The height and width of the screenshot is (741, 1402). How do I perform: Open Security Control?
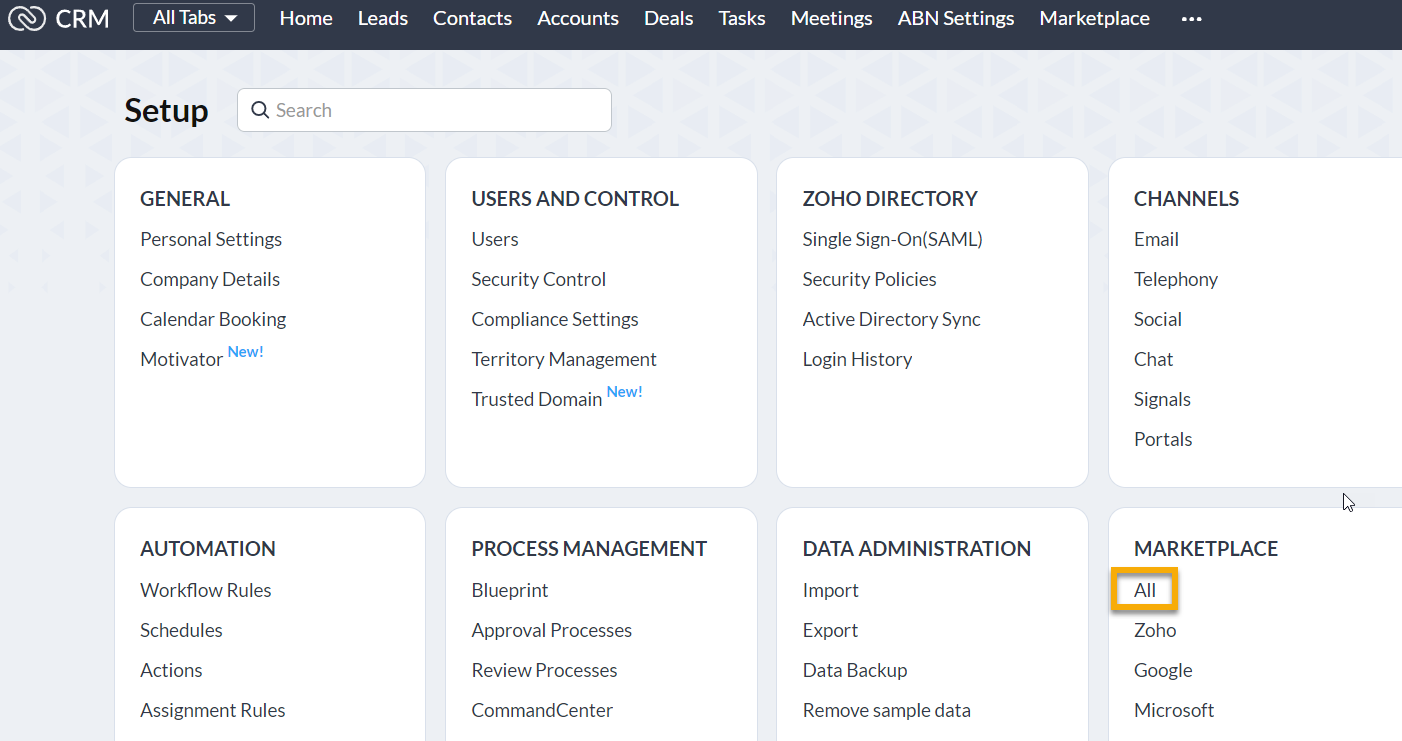(539, 279)
